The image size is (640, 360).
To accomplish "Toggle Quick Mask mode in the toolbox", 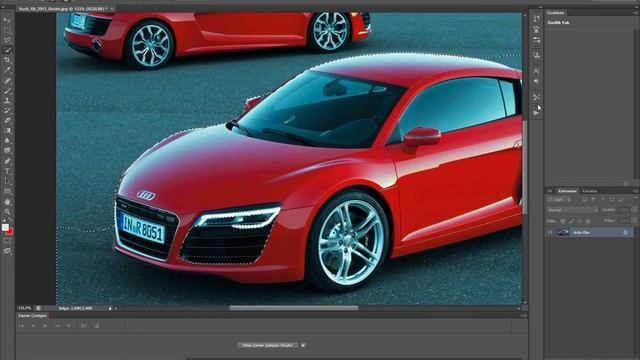I will tap(7, 241).
